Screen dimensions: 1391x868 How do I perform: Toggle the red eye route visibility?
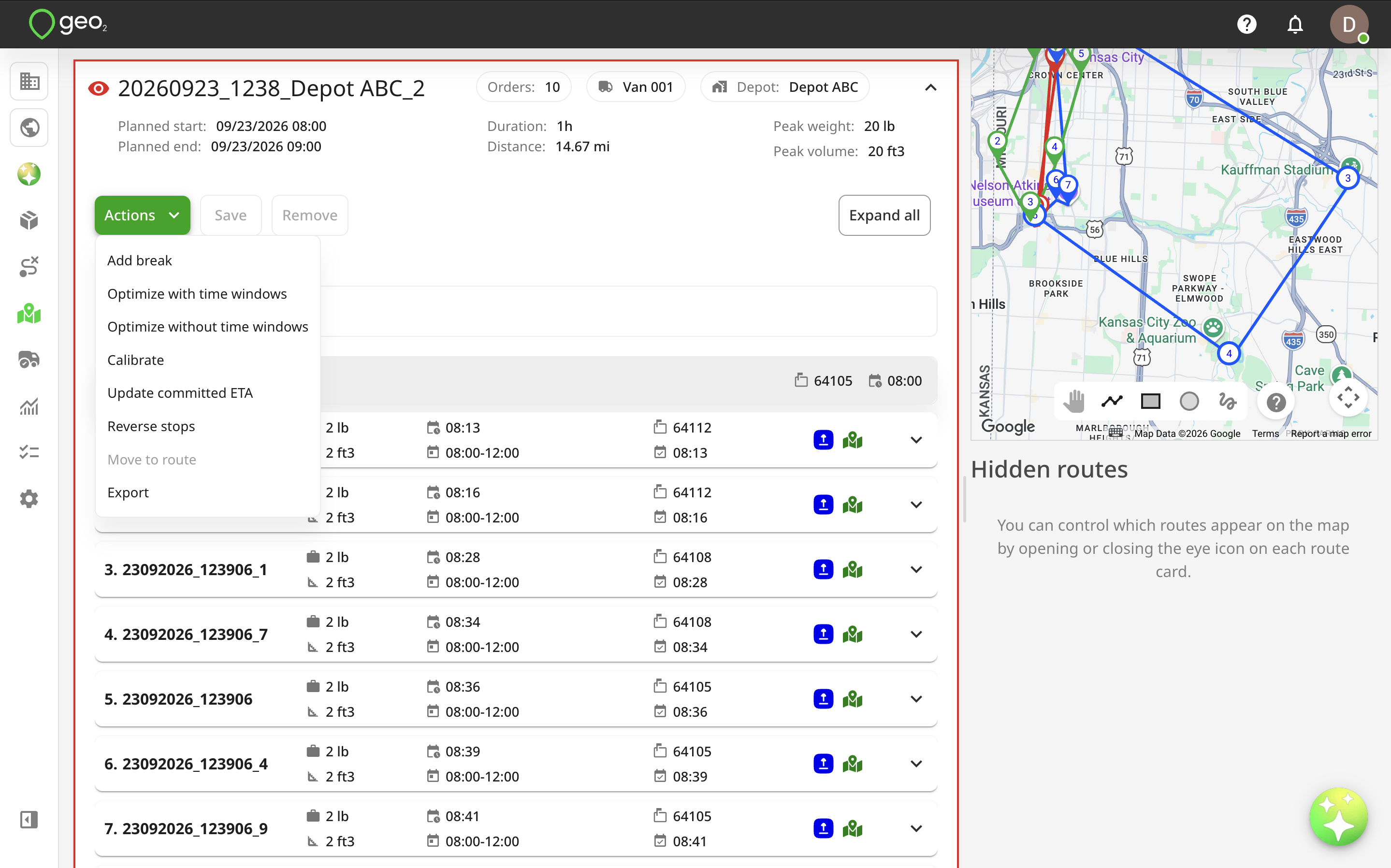pos(98,88)
